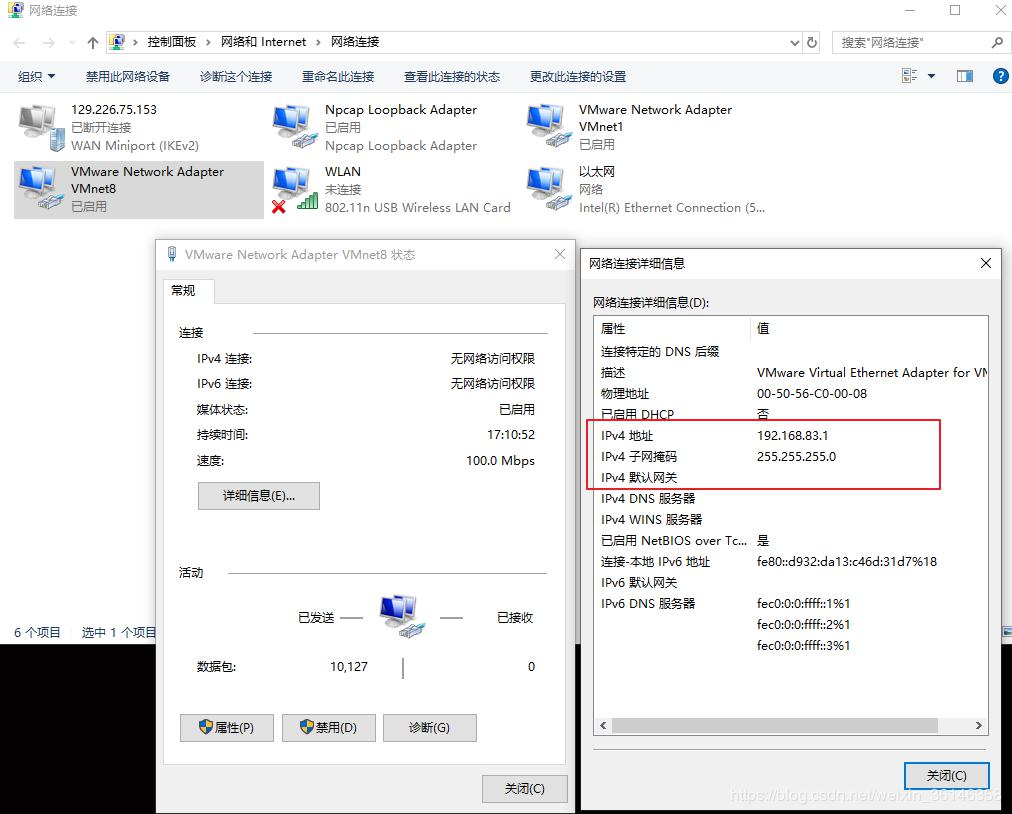Select the IPv4 子网掩码 255.255.255.0 row
The image size is (1012, 814).
(791, 456)
